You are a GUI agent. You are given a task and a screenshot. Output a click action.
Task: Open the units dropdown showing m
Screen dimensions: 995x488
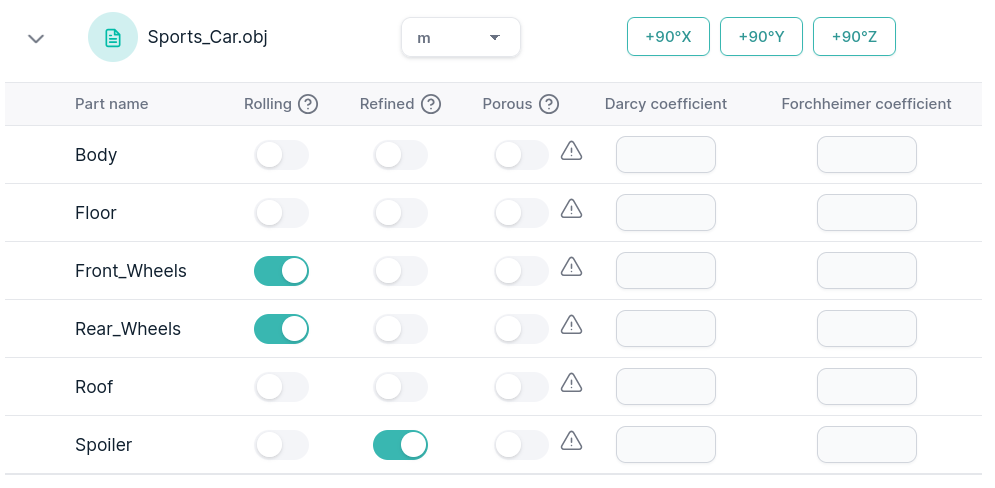point(460,38)
